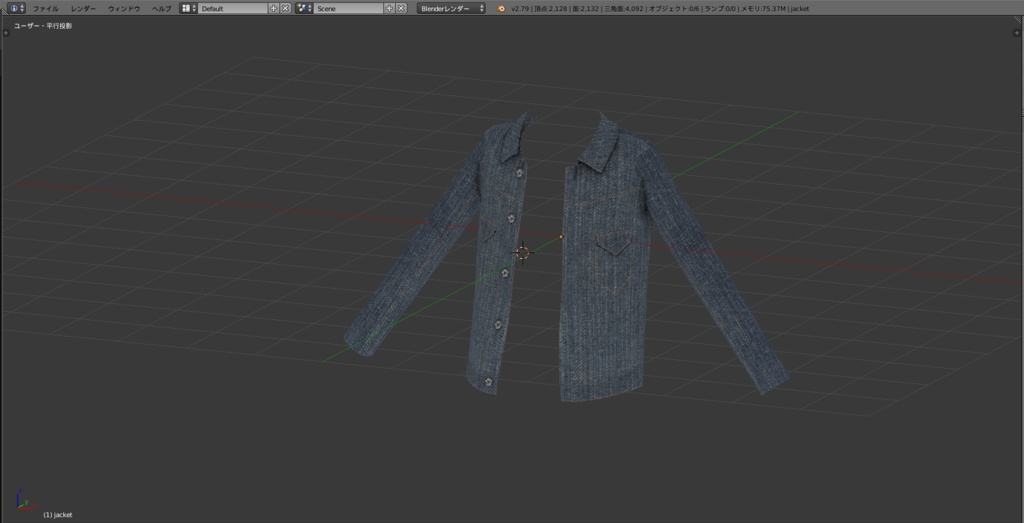Click the top jacket button near collar
Screen dimensions: 1024x523
(519, 174)
